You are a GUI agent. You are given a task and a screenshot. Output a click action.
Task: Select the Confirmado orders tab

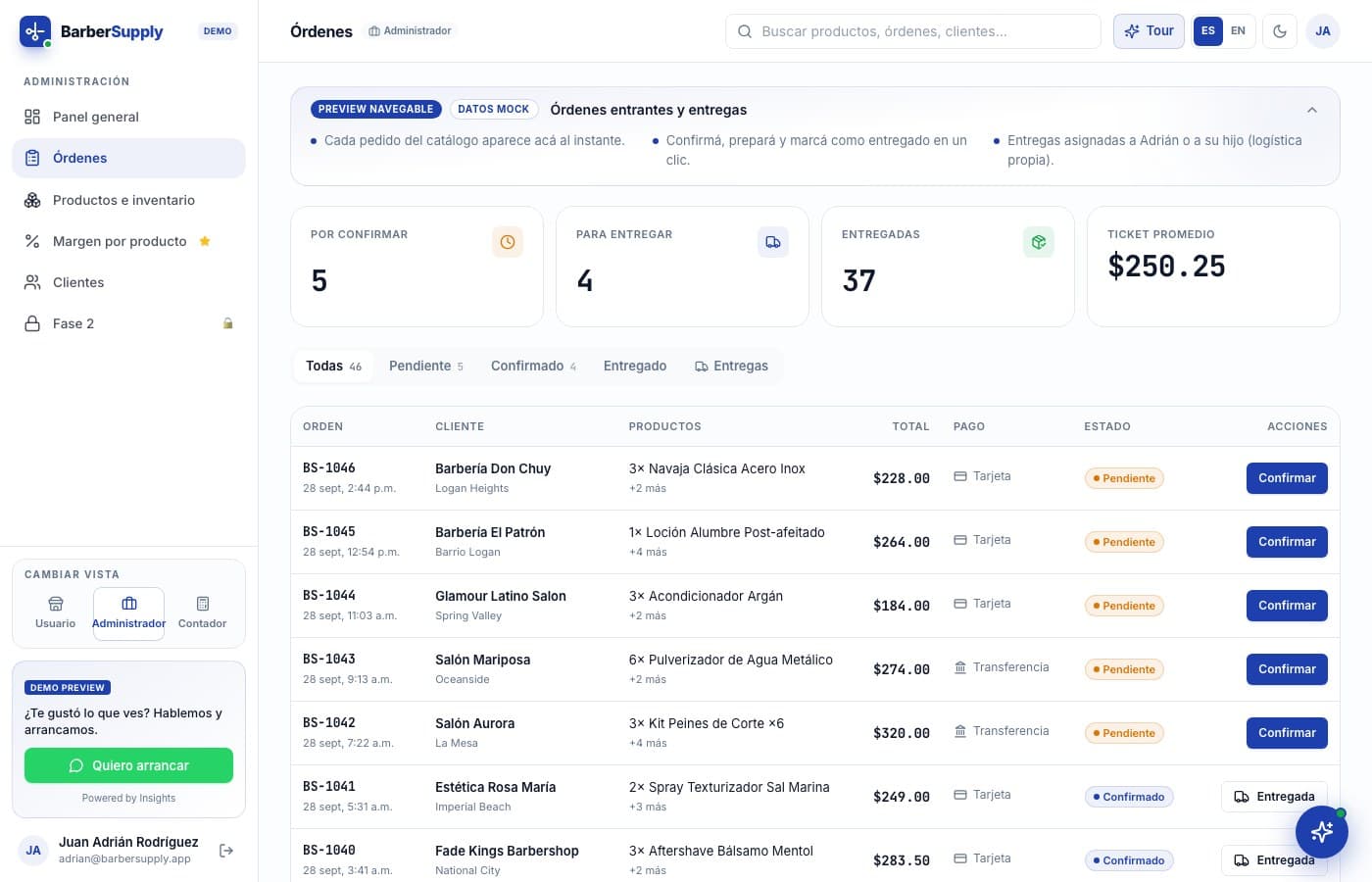(x=534, y=366)
